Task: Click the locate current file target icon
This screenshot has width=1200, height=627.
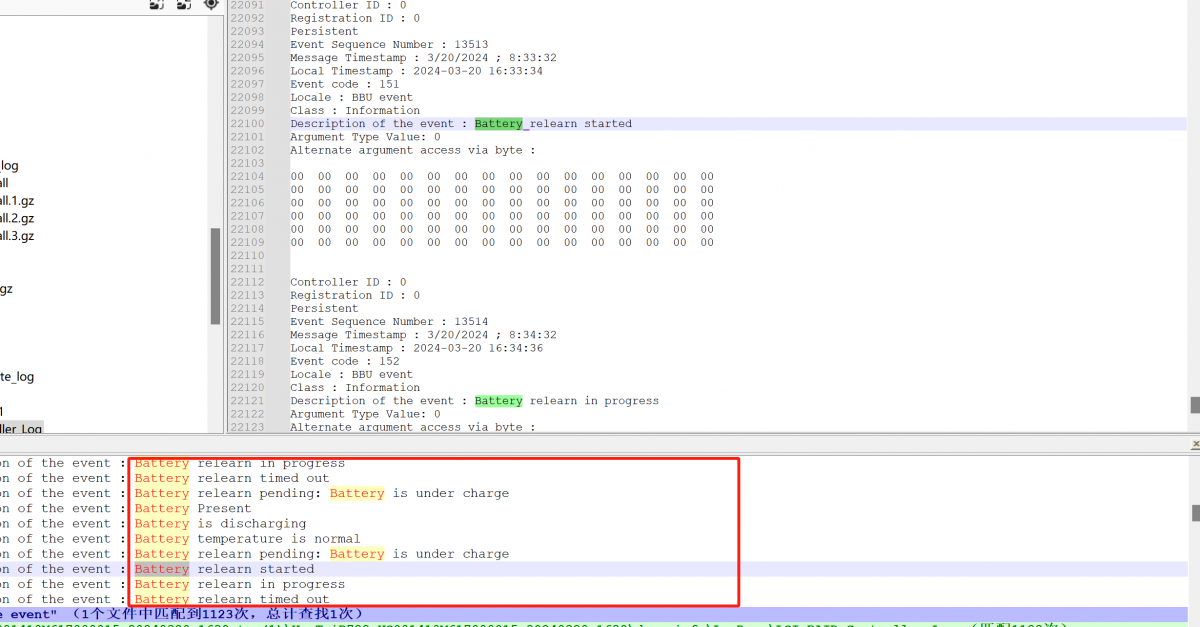Action: coord(211,4)
